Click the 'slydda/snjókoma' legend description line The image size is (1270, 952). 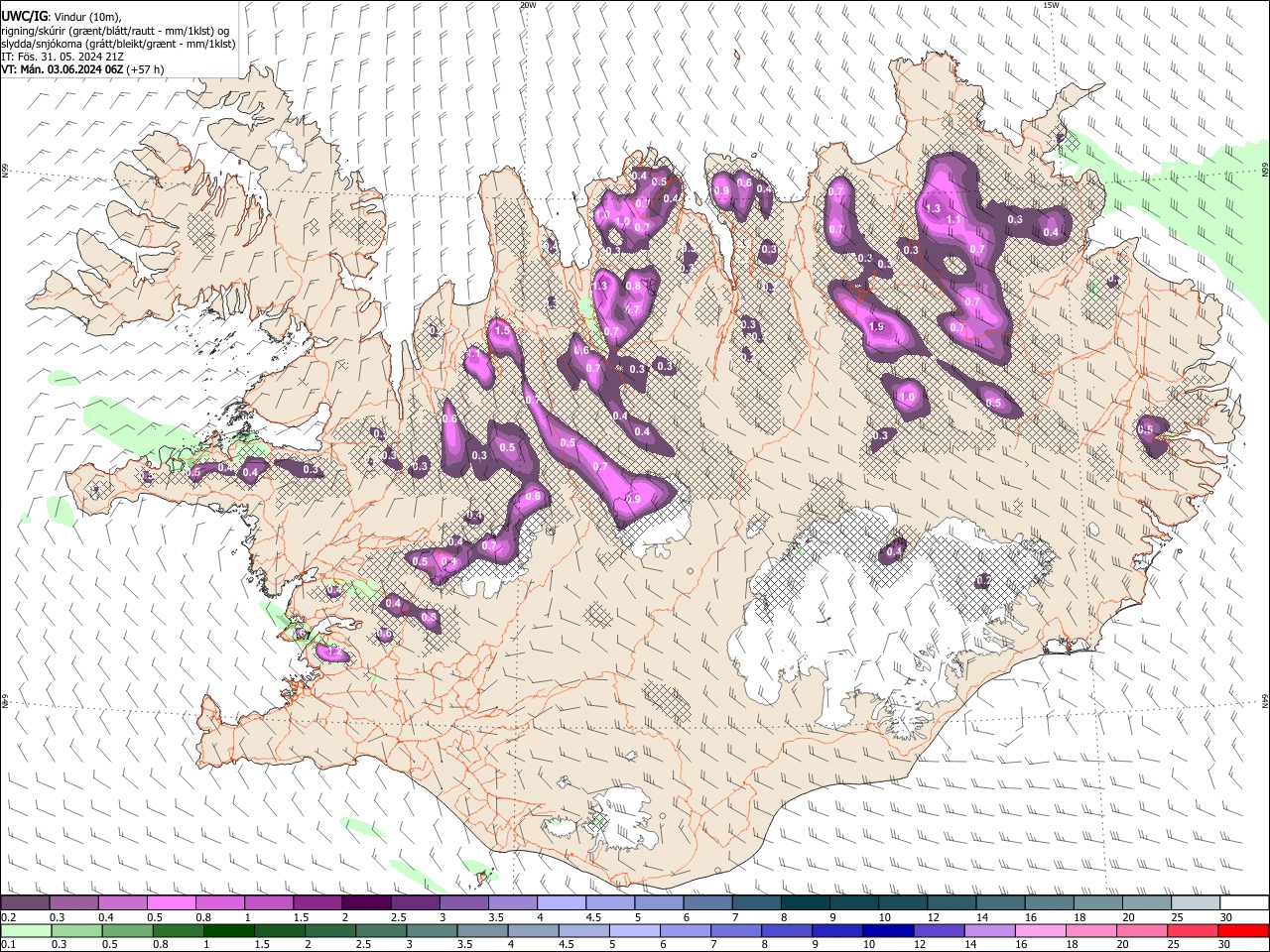tap(118, 45)
